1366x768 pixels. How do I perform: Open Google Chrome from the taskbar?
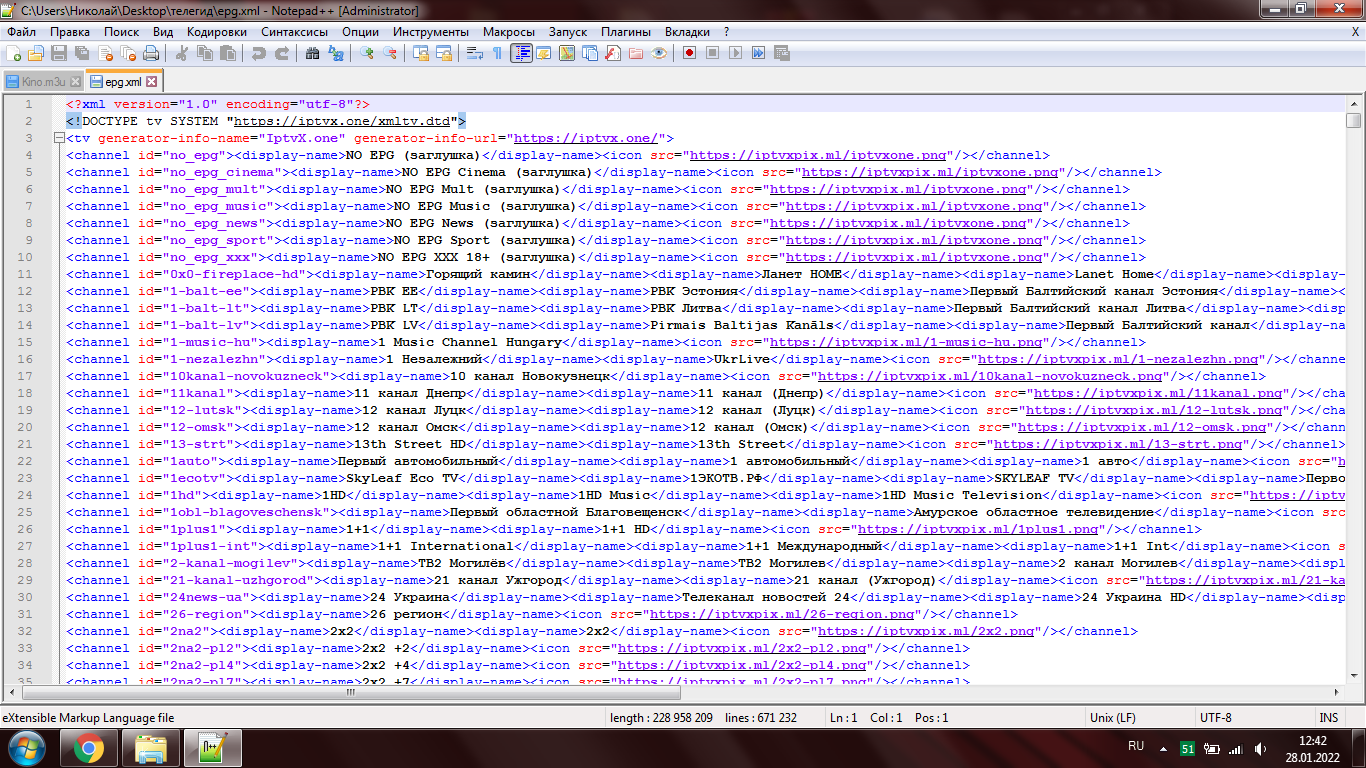(89, 748)
